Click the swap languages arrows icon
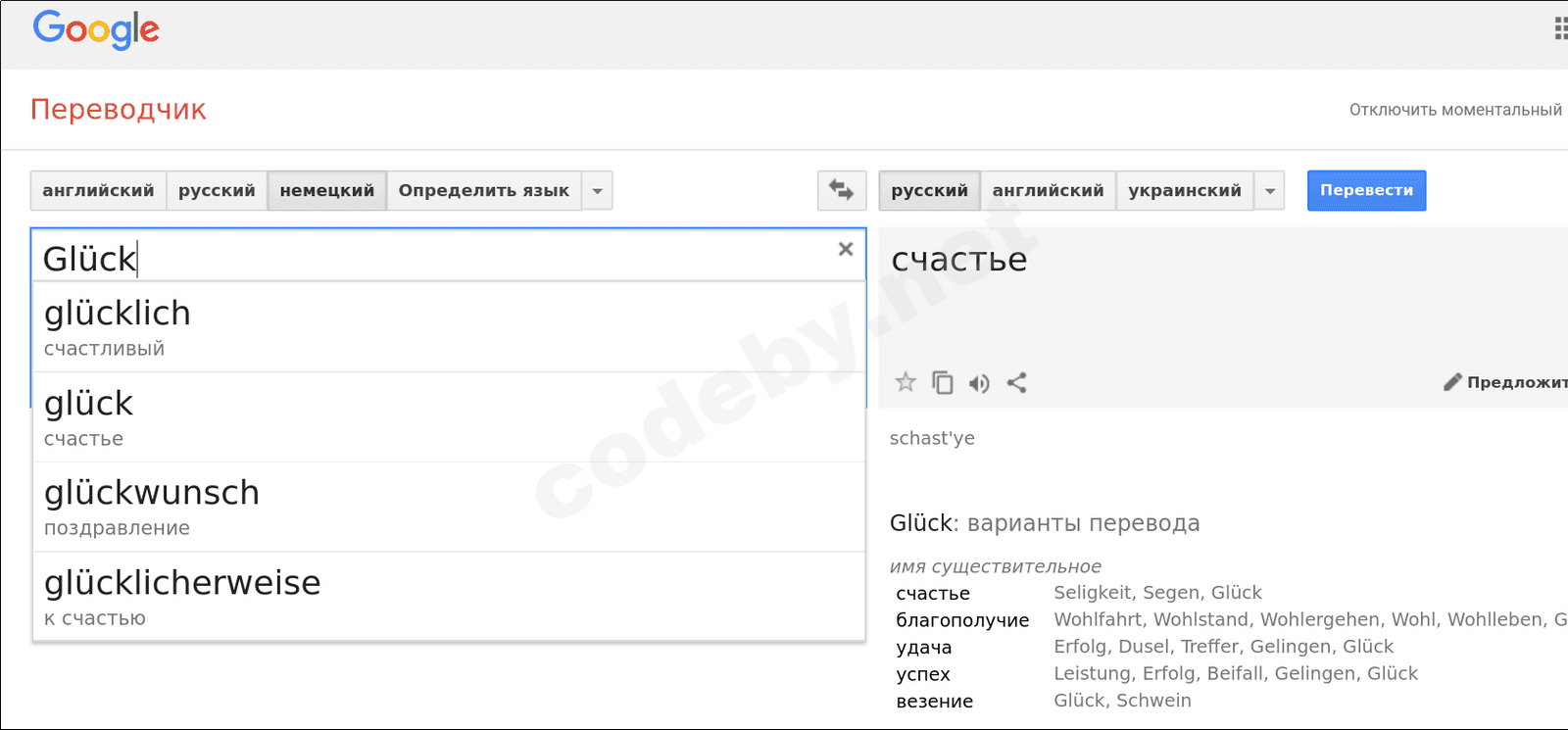This screenshot has height=730, width=1568. tap(842, 190)
